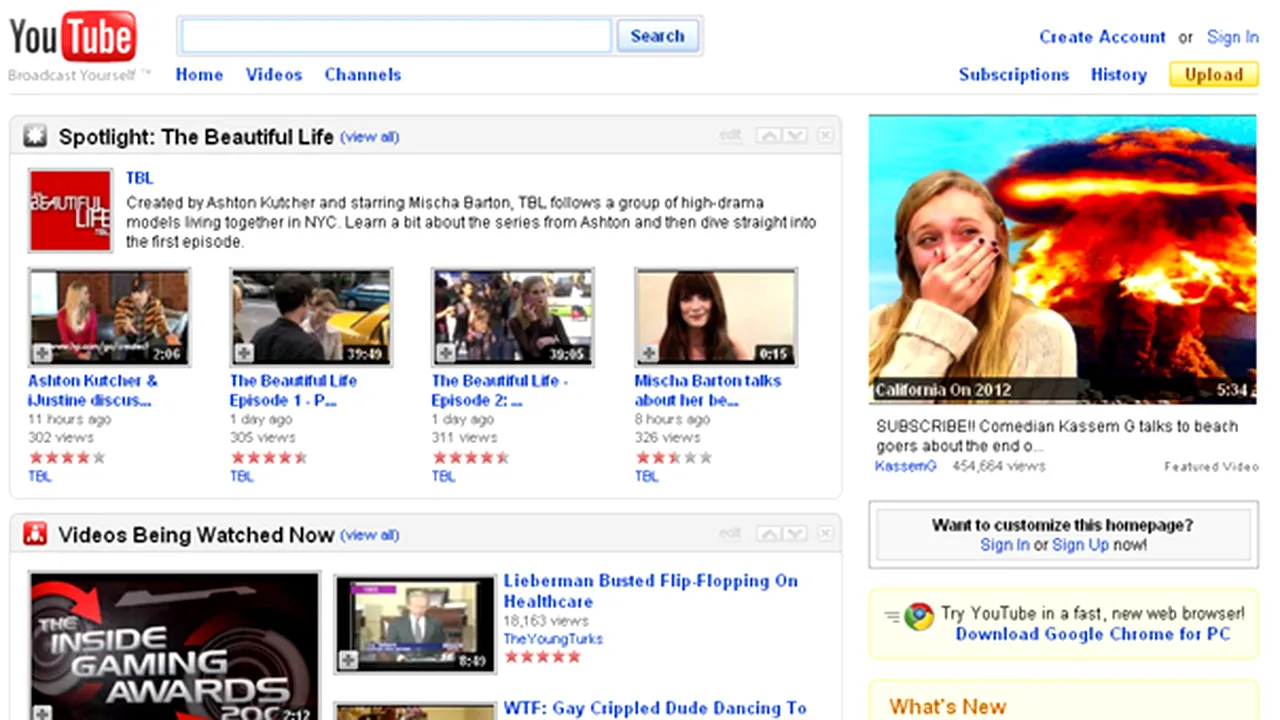Viewport: 1280px width, 720px height.
Task: Open The Inside Gaming Awards video thumbnail
Action: [174, 646]
